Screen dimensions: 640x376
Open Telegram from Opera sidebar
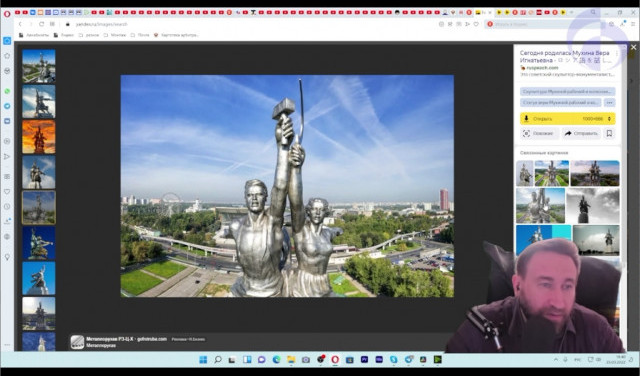pos(7,106)
